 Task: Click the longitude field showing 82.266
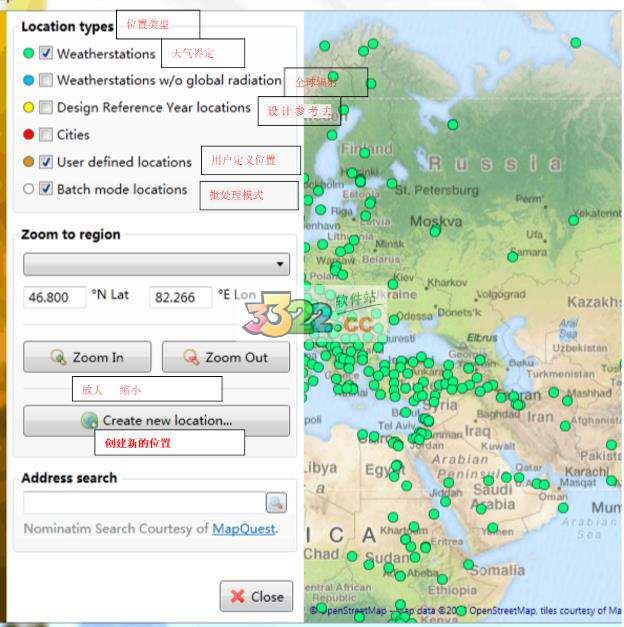tap(180, 297)
